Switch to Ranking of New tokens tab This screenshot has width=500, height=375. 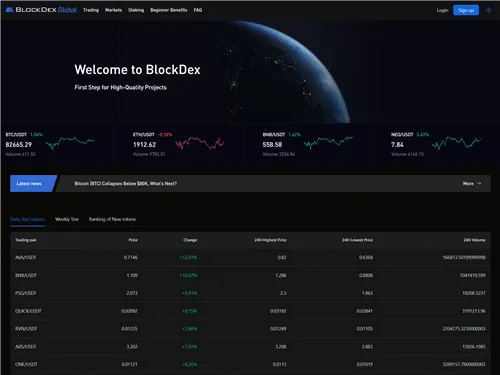tap(112, 219)
